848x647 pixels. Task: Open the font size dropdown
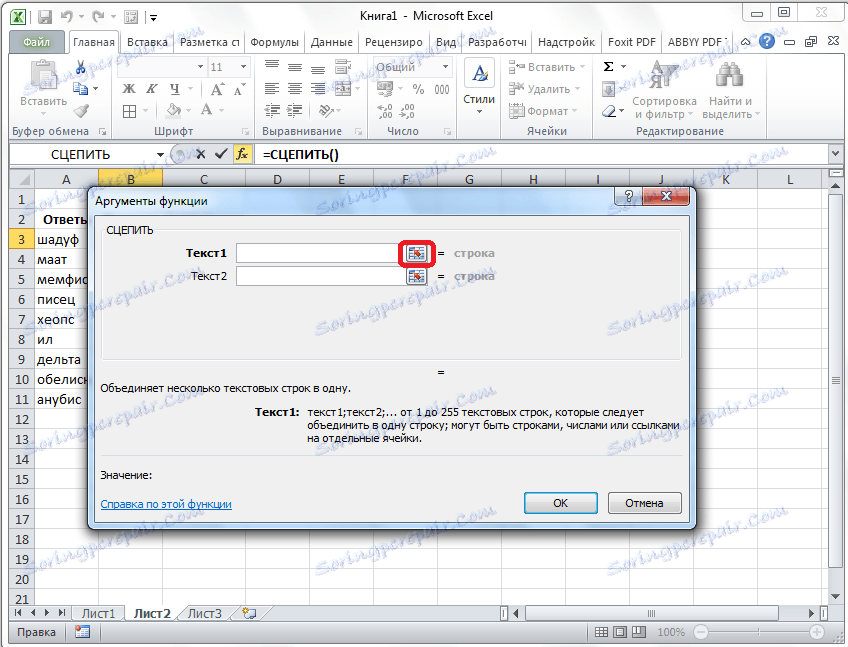243,67
